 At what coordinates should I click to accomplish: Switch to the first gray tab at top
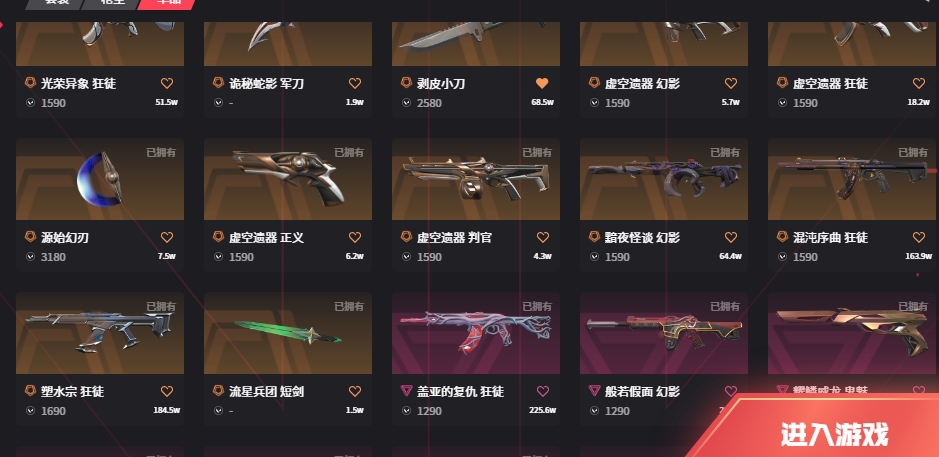56,4
